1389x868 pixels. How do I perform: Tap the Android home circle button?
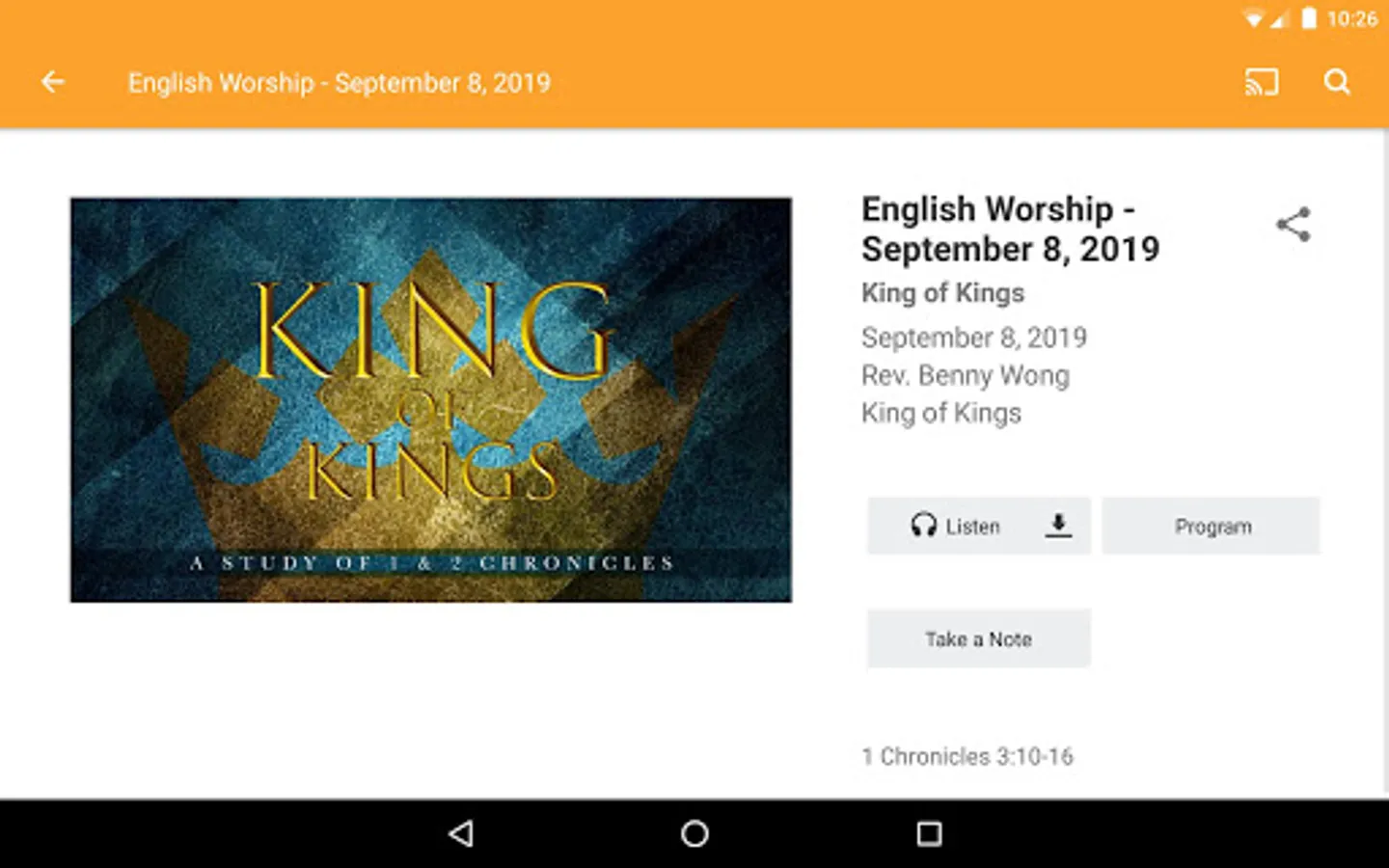pos(694,833)
